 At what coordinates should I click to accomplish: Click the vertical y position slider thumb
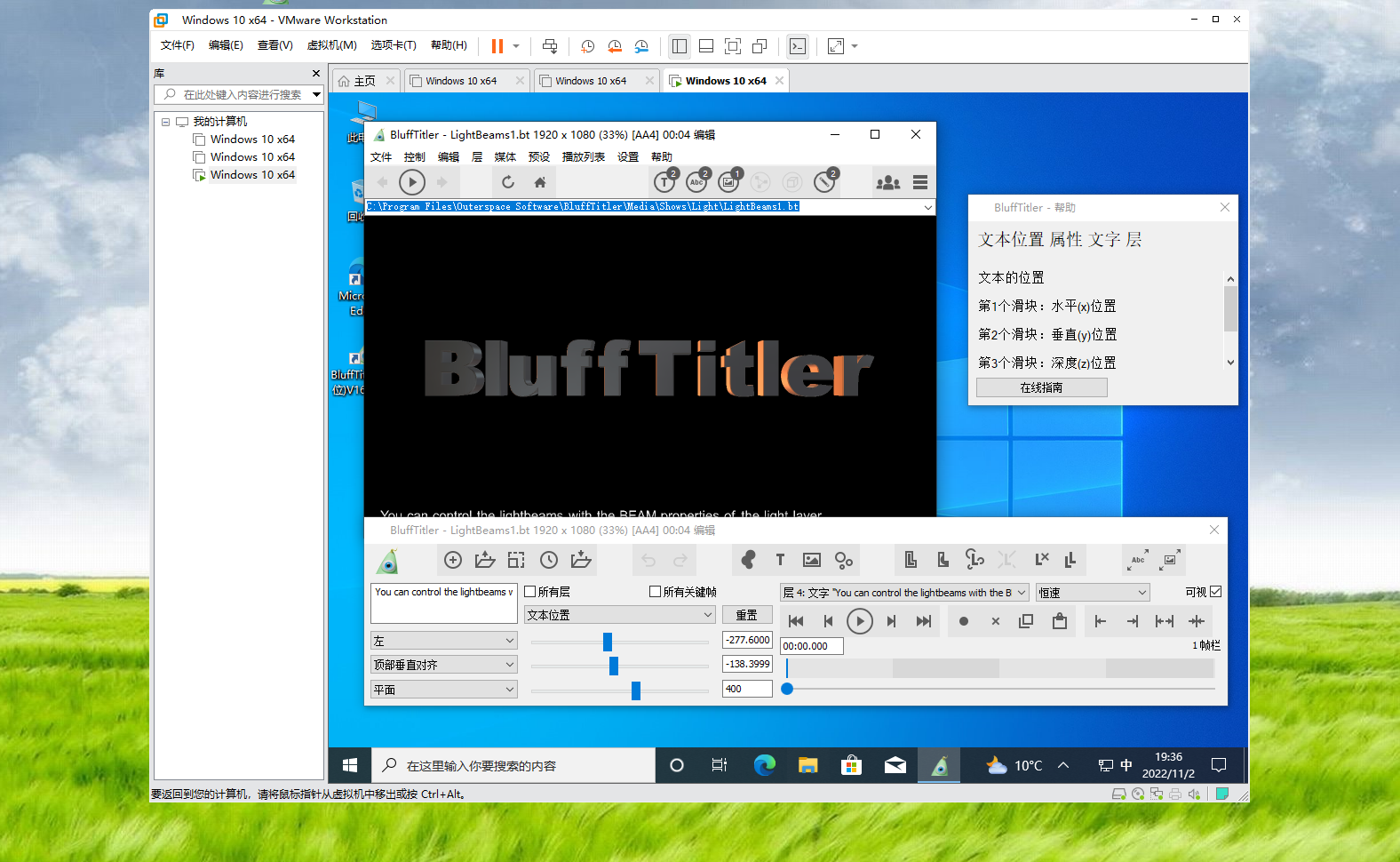614,666
